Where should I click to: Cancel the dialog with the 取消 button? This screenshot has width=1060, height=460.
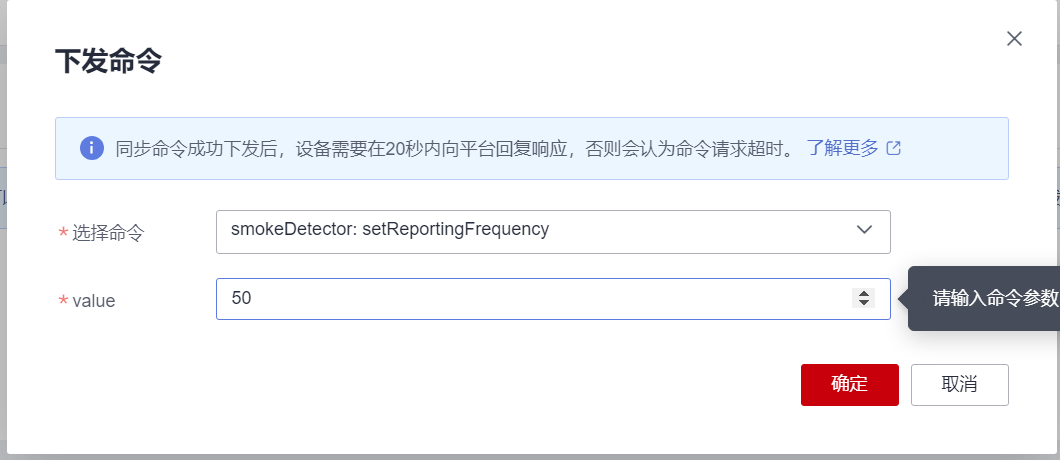coord(959,385)
